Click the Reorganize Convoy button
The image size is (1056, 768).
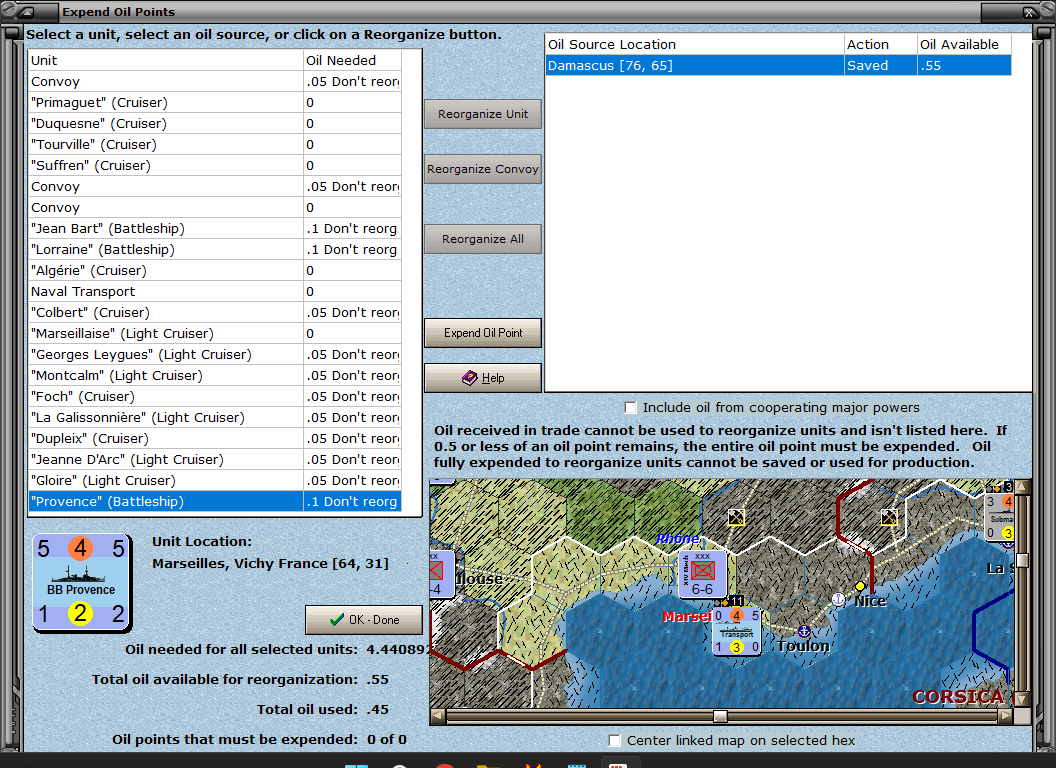483,169
